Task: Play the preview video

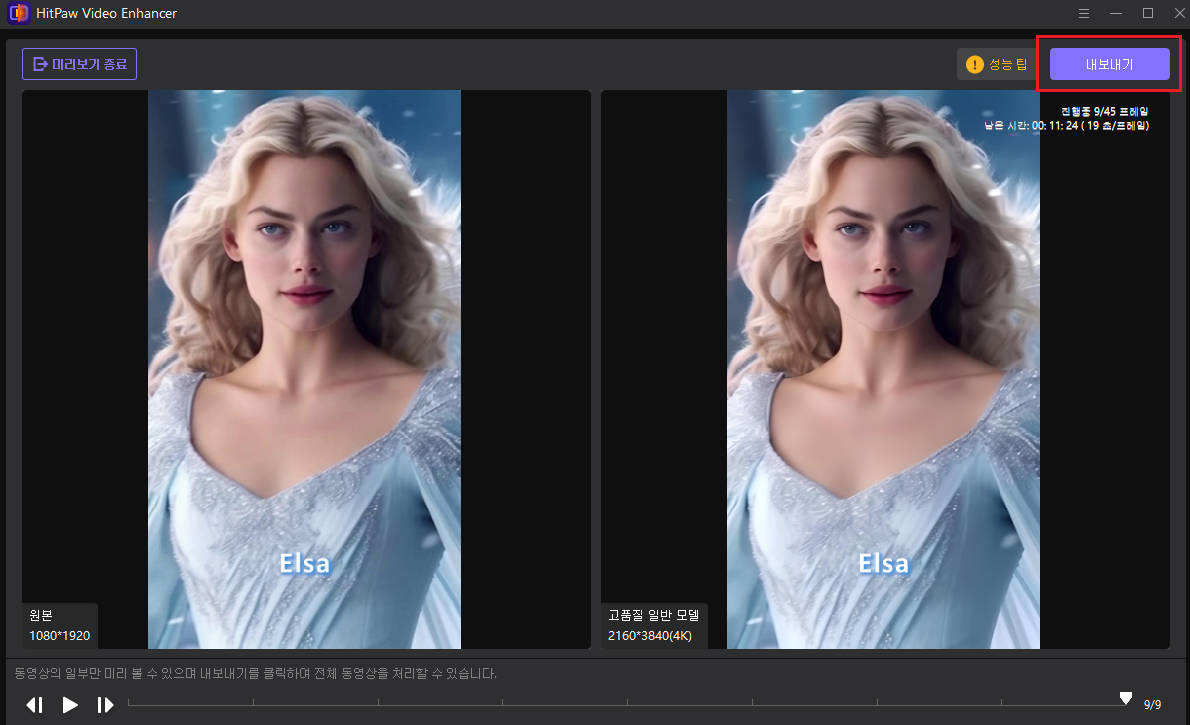Action: pos(70,705)
